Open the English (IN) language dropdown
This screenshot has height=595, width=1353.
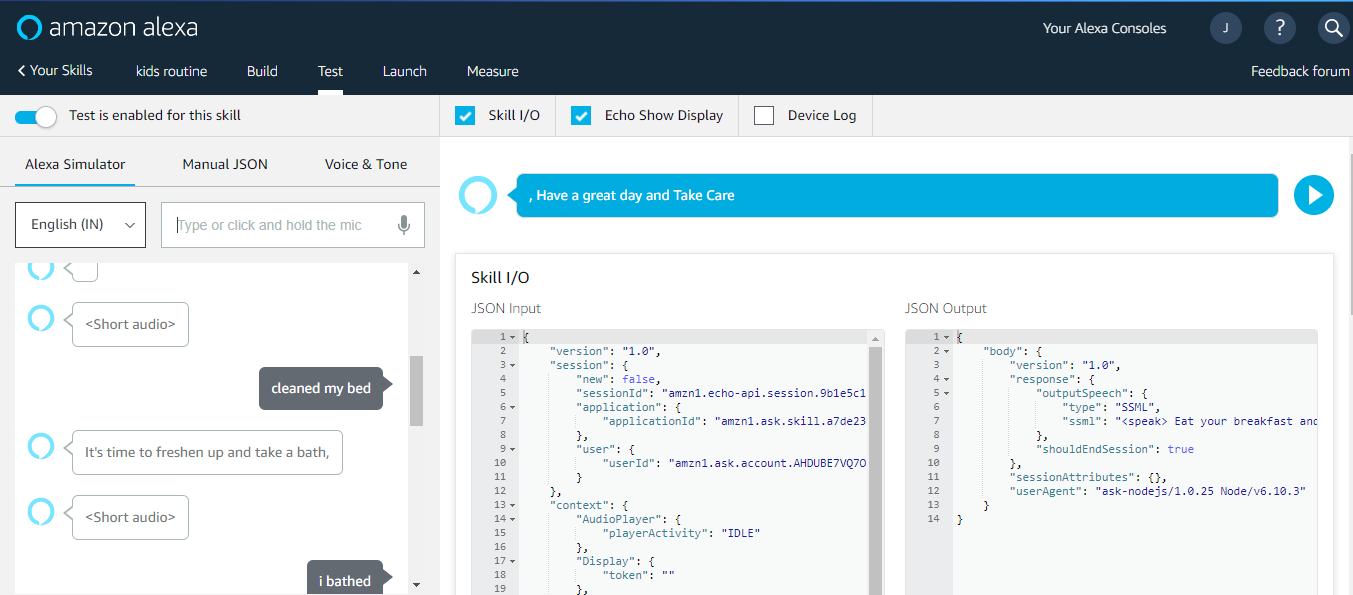click(81, 225)
